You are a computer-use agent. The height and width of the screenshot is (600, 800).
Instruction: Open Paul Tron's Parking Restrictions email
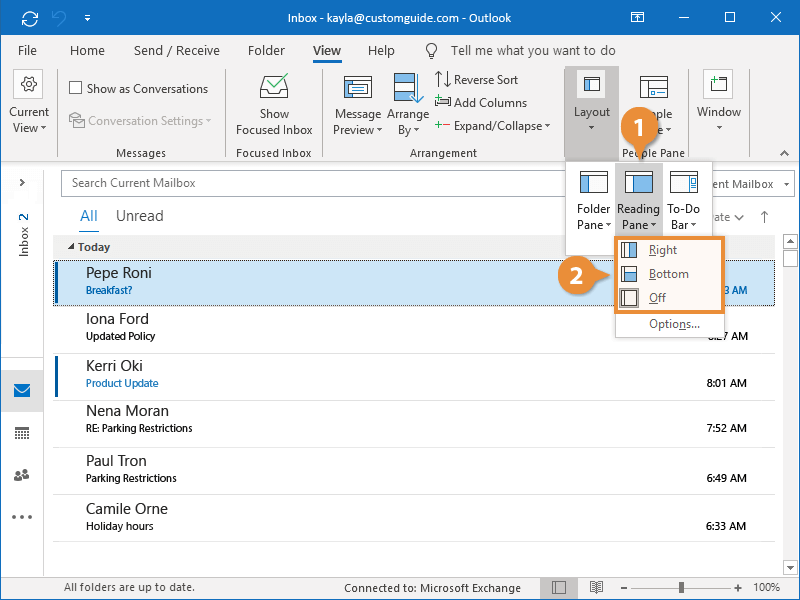pos(414,470)
